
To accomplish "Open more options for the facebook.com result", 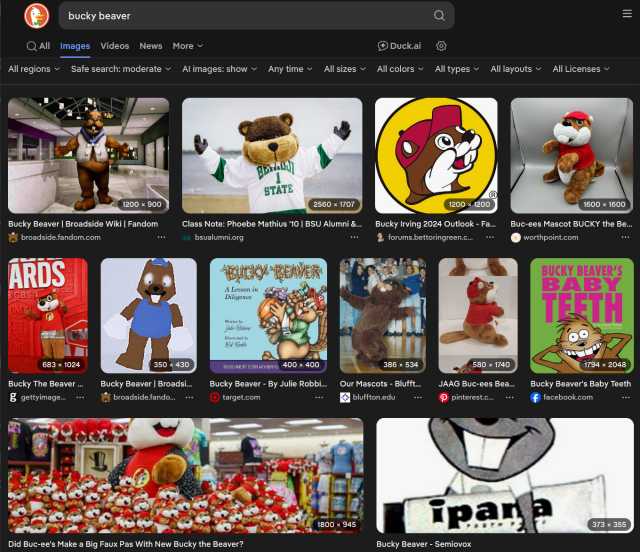I will tap(626, 397).
